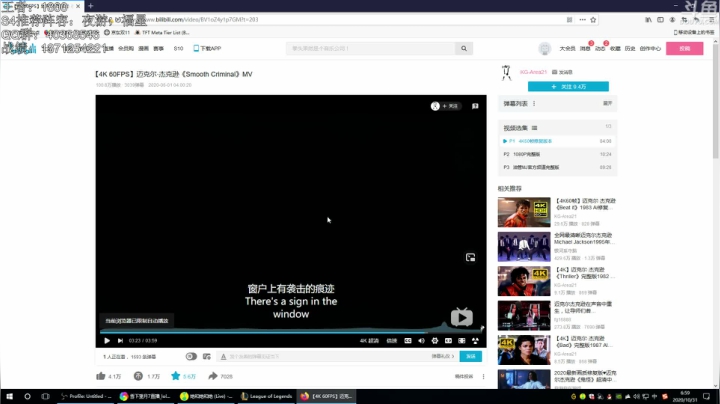Like the video with the thumbs-up icon
Viewport: 720px width, 404px height.
[101, 376]
